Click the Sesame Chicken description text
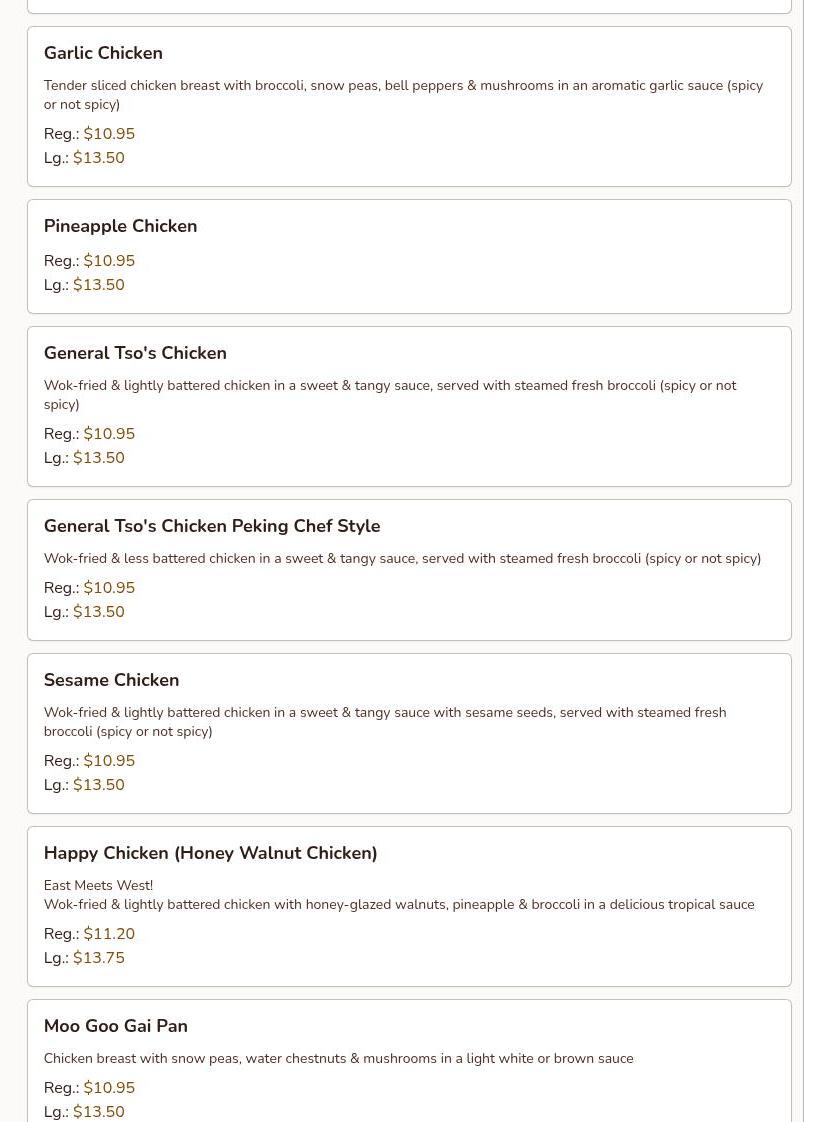824x1122 pixels. click(385, 722)
